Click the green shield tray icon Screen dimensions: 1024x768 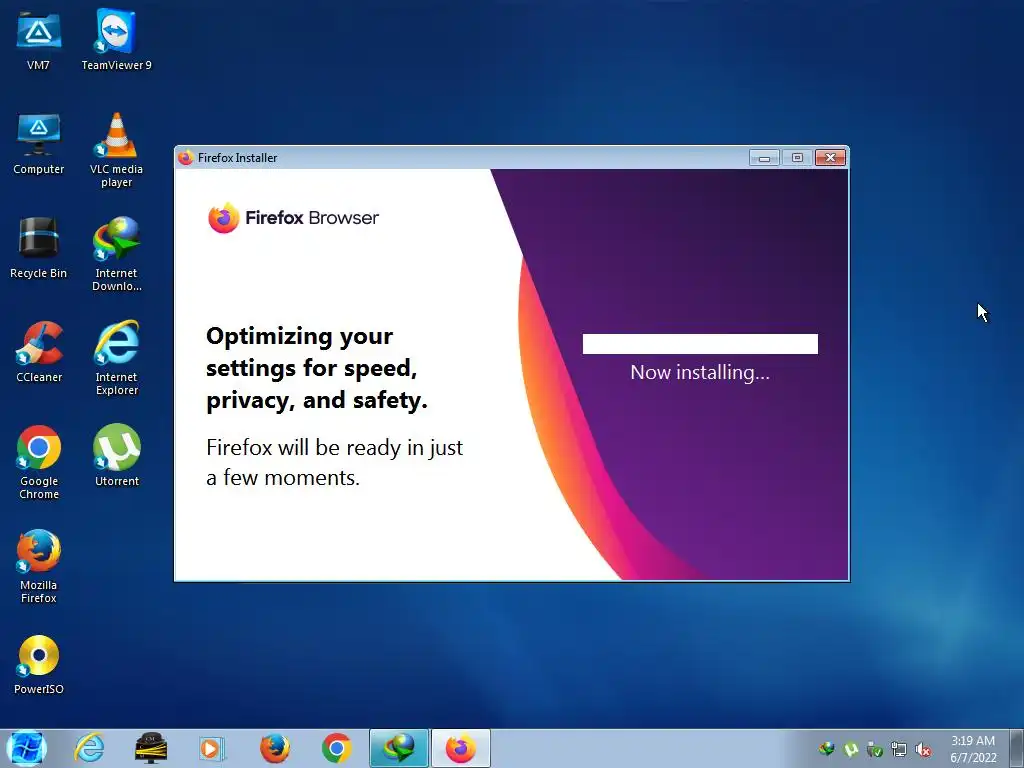pos(875,749)
